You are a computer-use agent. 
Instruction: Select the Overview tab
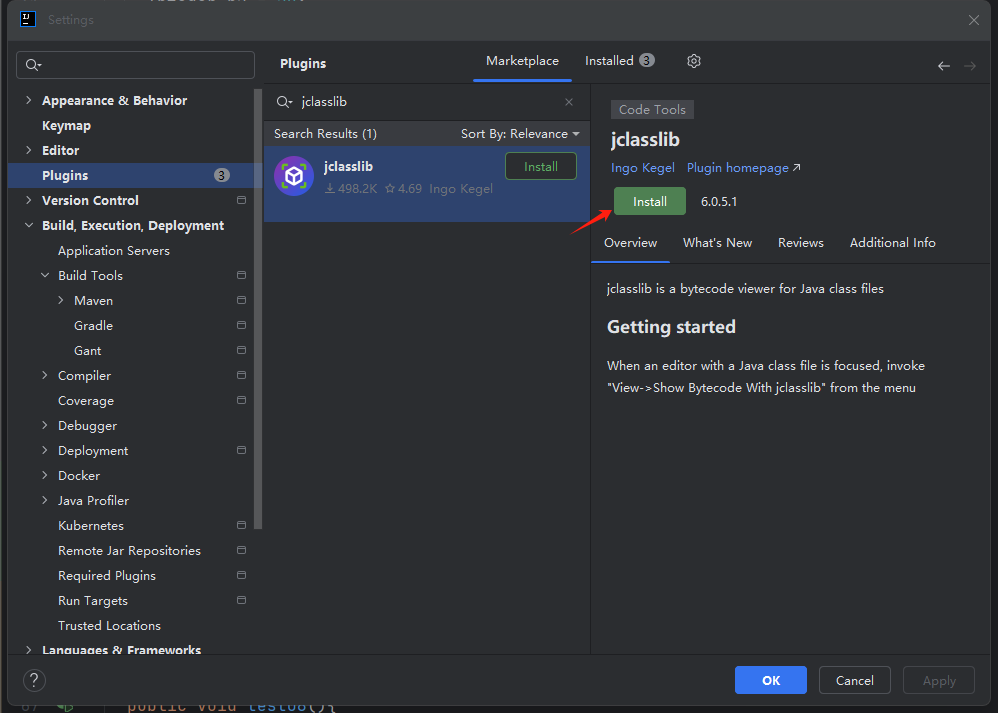click(x=630, y=243)
